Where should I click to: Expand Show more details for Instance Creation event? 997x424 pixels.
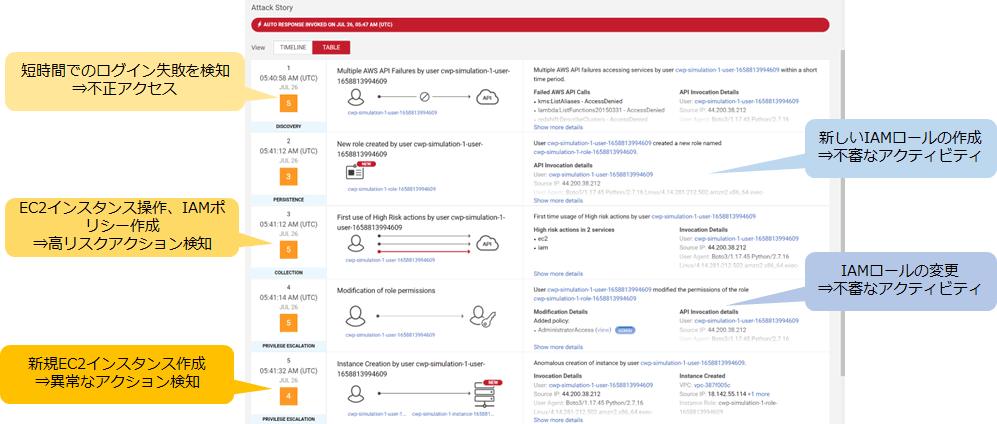tap(558, 420)
